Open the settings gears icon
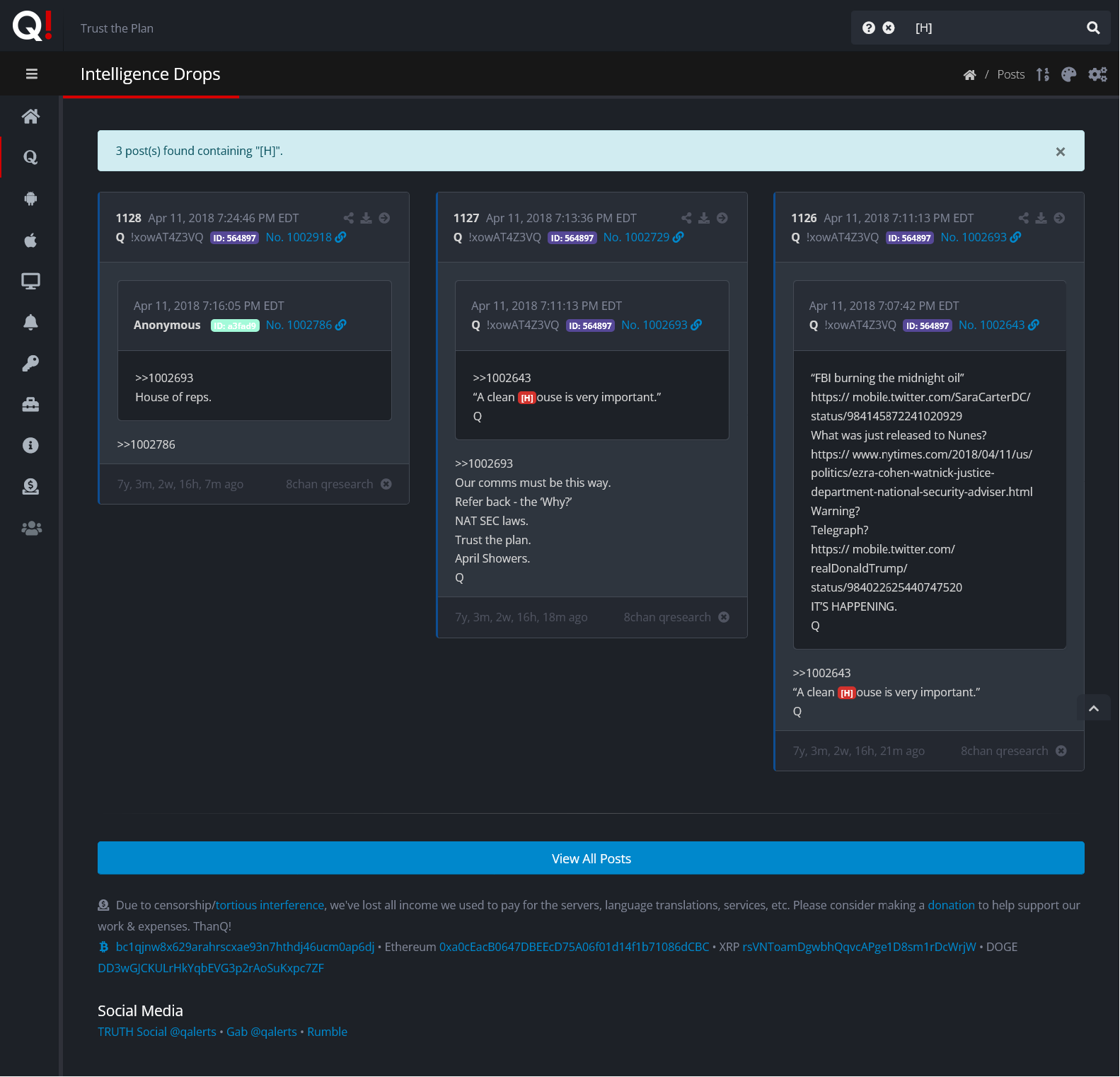The width and height of the screenshot is (1120, 1077). [x=1097, y=74]
